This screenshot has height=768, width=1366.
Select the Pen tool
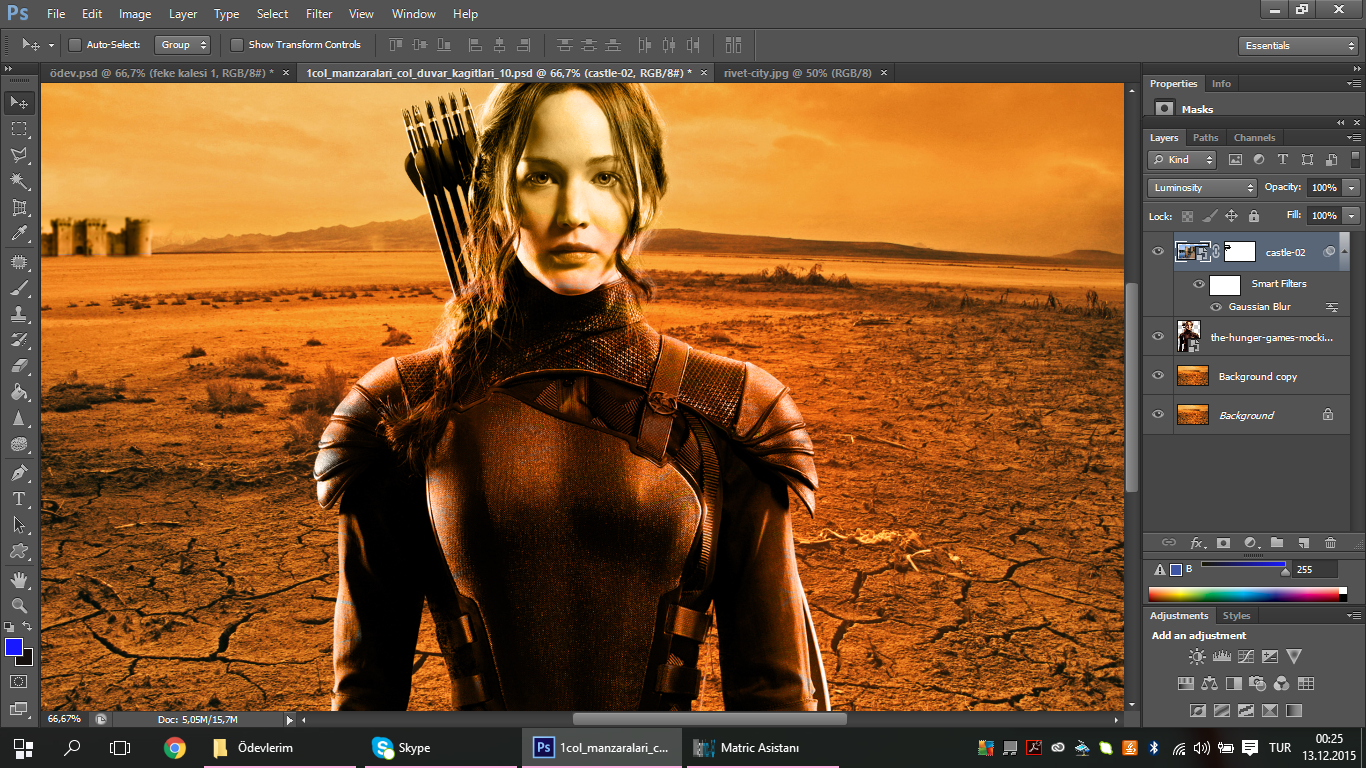point(19,472)
